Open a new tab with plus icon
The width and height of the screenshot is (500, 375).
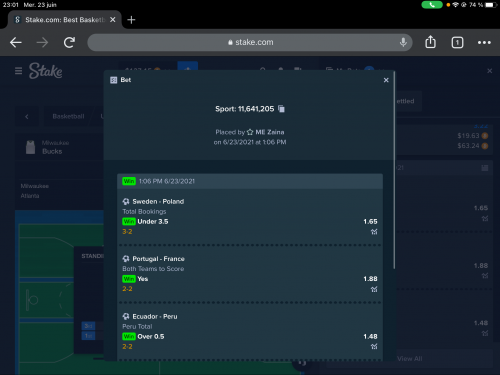[131, 20]
